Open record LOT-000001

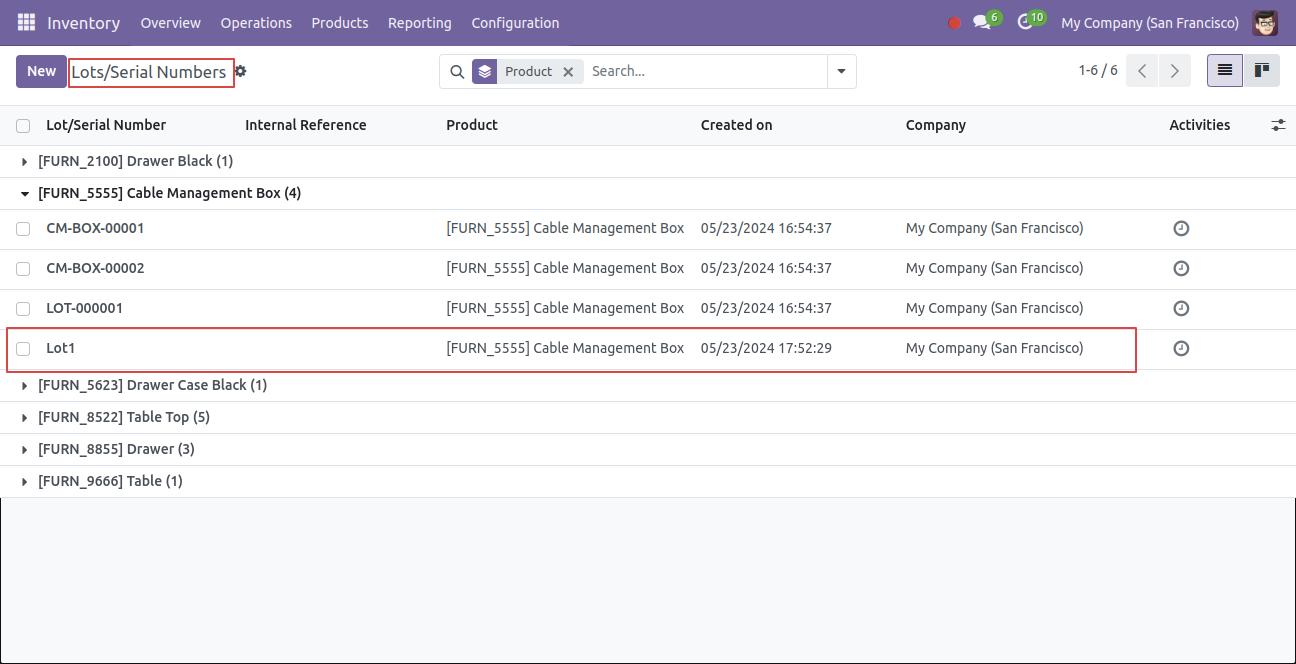point(85,308)
